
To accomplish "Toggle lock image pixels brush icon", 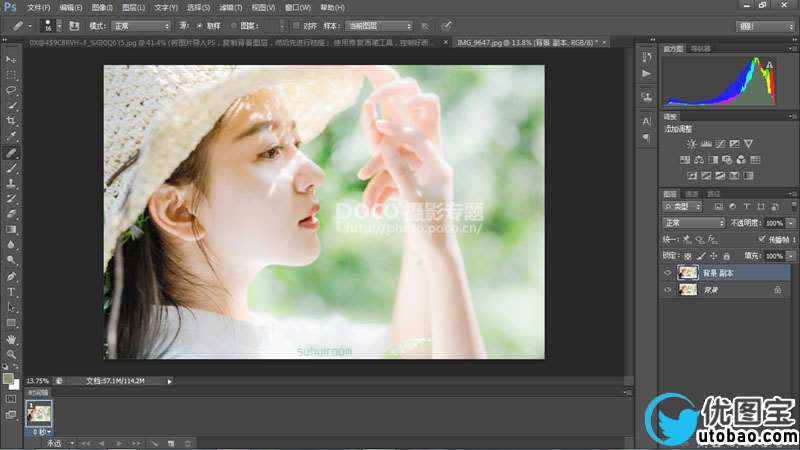I will point(701,256).
